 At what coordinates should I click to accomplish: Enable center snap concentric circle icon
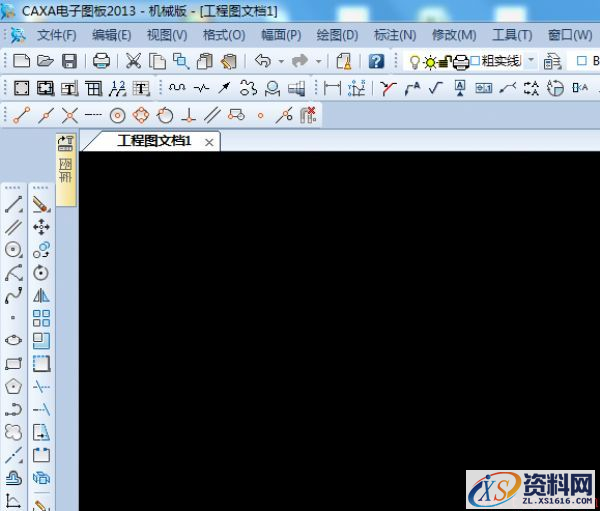click(117, 115)
